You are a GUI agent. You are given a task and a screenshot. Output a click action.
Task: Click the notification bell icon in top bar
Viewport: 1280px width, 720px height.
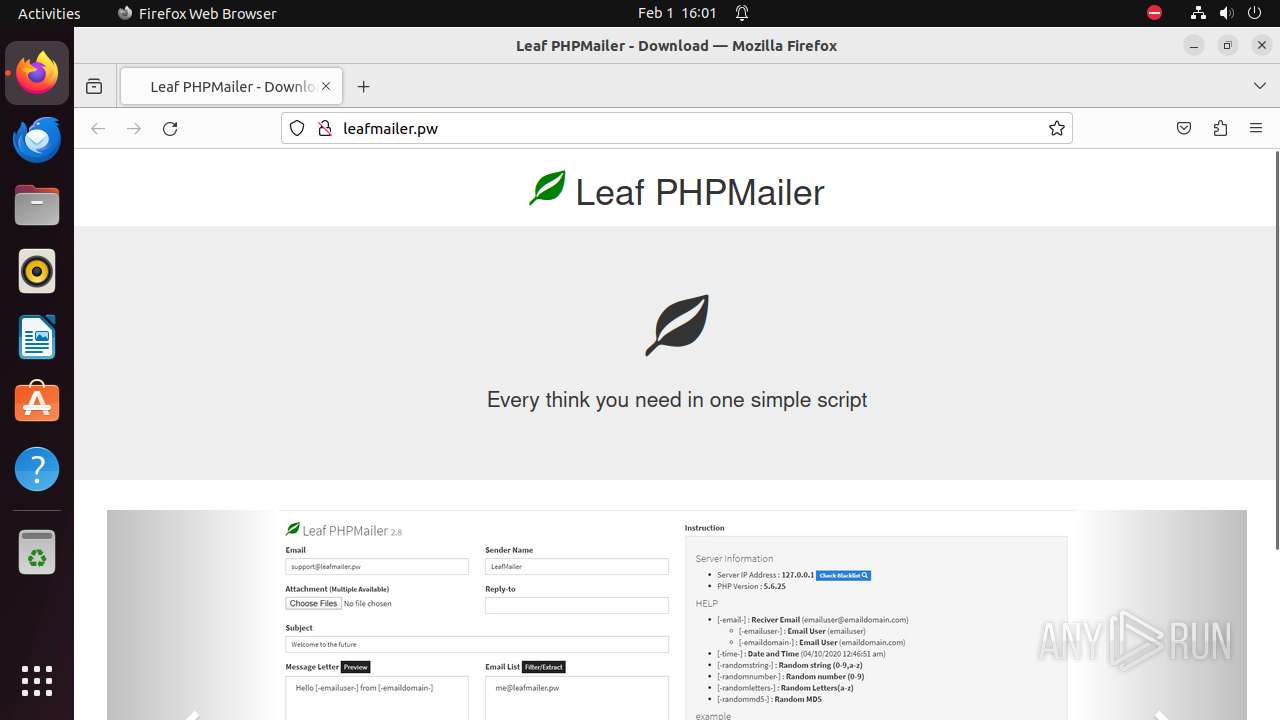point(742,13)
